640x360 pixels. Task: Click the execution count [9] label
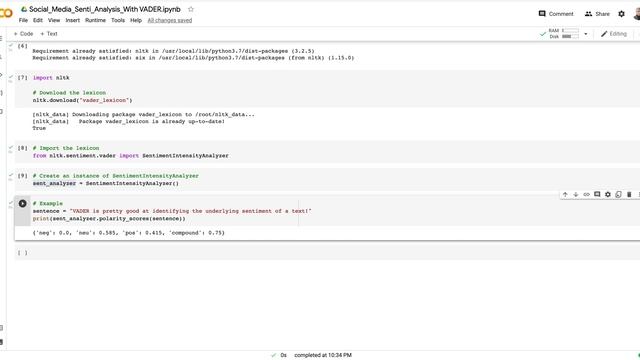[22, 176]
